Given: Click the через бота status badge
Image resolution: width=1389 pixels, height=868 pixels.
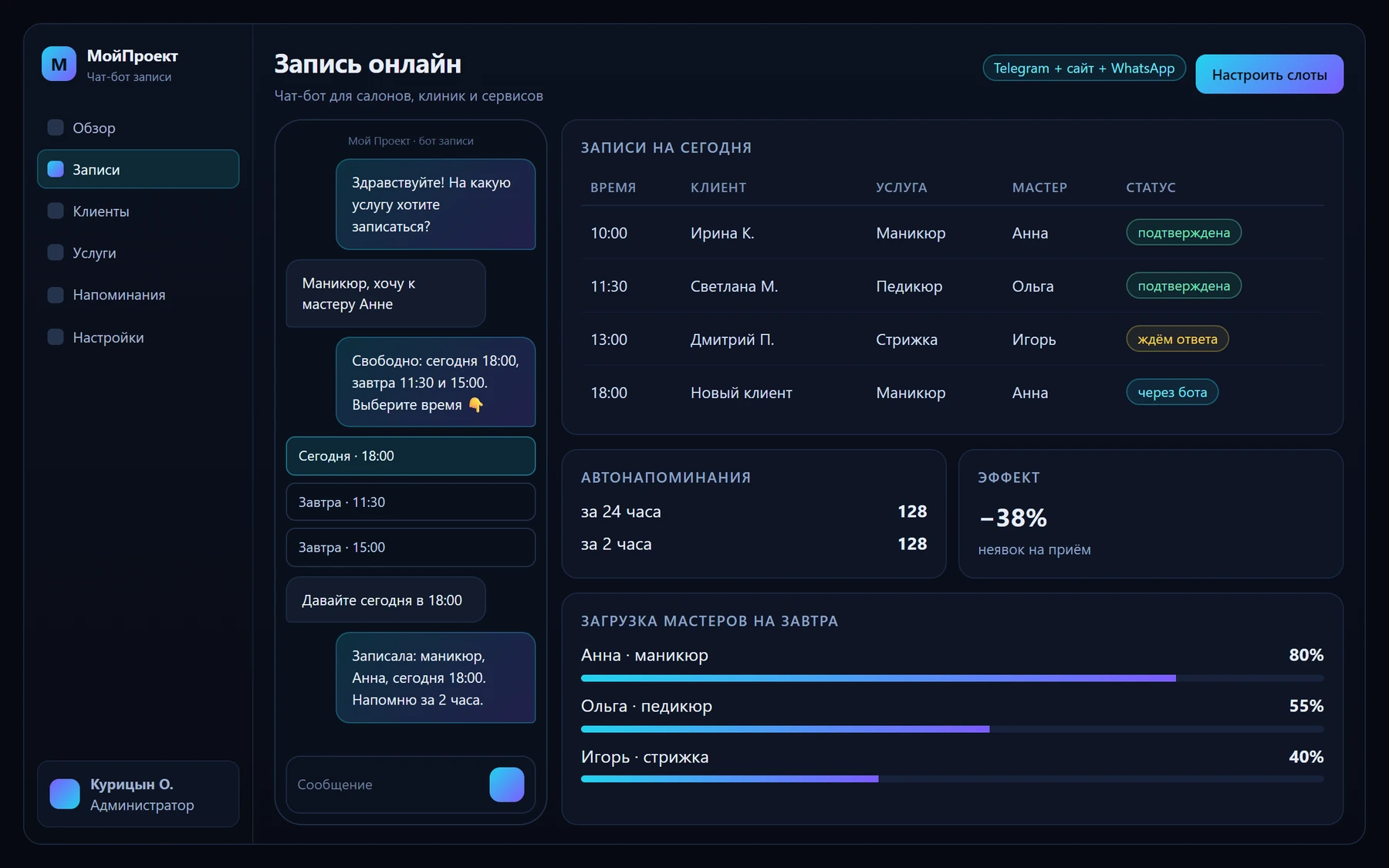Looking at the screenshot, I should (1172, 392).
